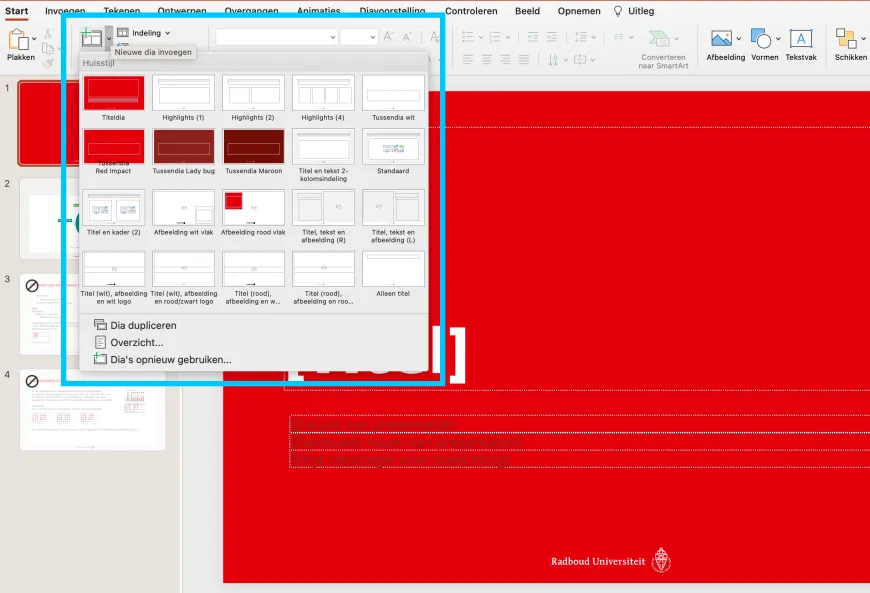Open the Invoegen tab
The height and width of the screenshot is (593, 870).
(65, 11)
